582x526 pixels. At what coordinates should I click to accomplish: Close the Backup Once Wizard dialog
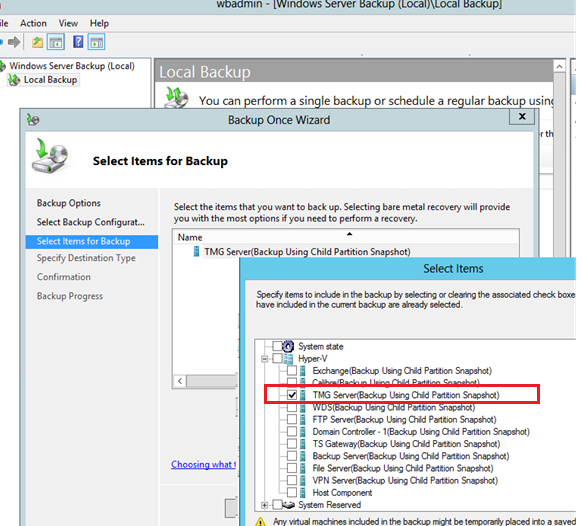tap(522, 117)
